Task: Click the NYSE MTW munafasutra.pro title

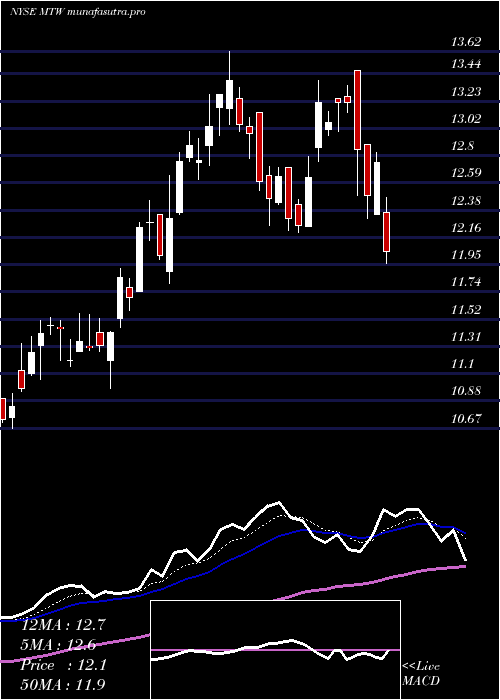Action: [77, 12]
